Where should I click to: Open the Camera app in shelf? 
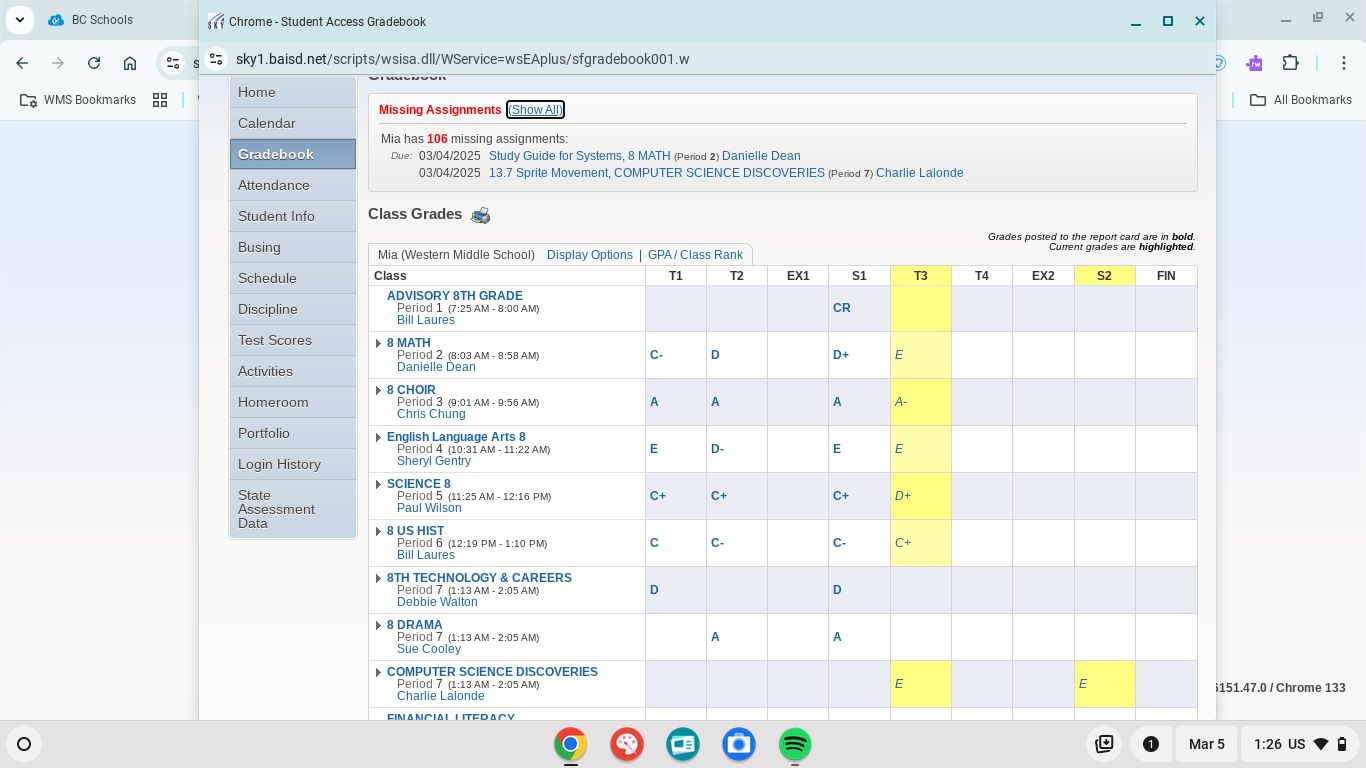coord(739,744)
